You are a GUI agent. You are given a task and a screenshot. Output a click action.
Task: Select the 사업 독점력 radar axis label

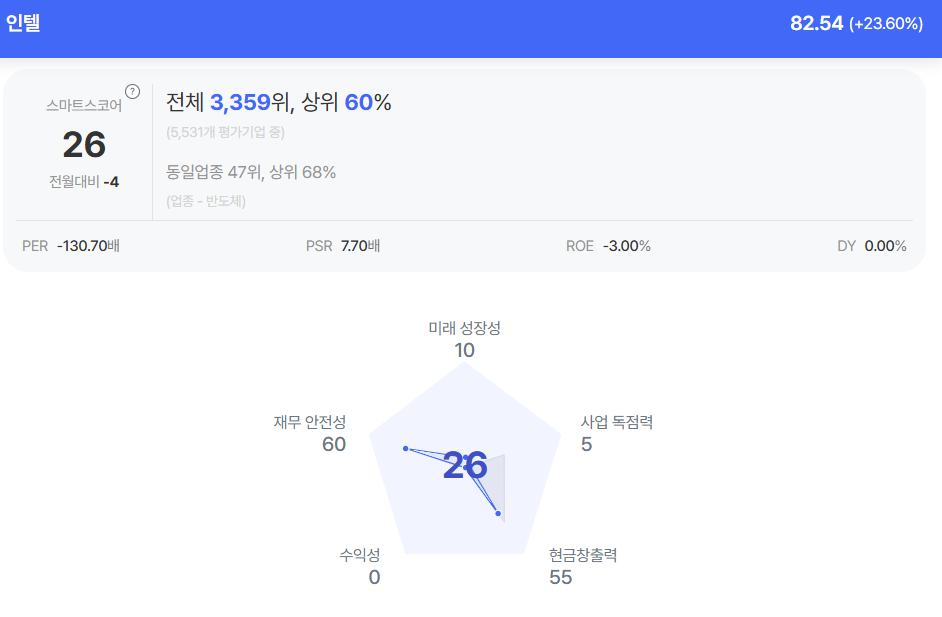point(617,422)
